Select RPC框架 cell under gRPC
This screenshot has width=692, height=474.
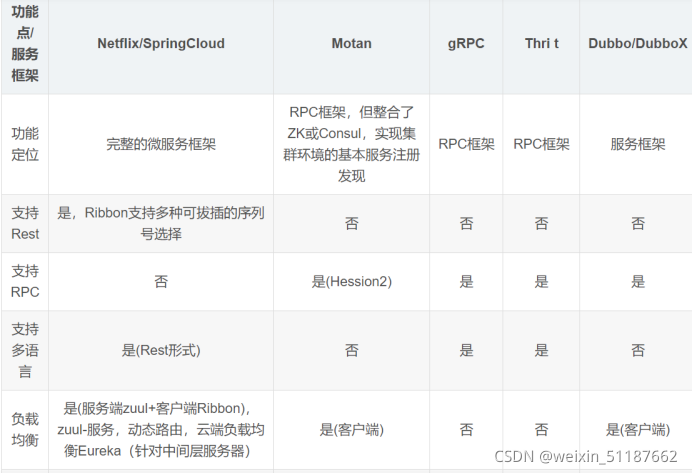(x=466, y=144)
